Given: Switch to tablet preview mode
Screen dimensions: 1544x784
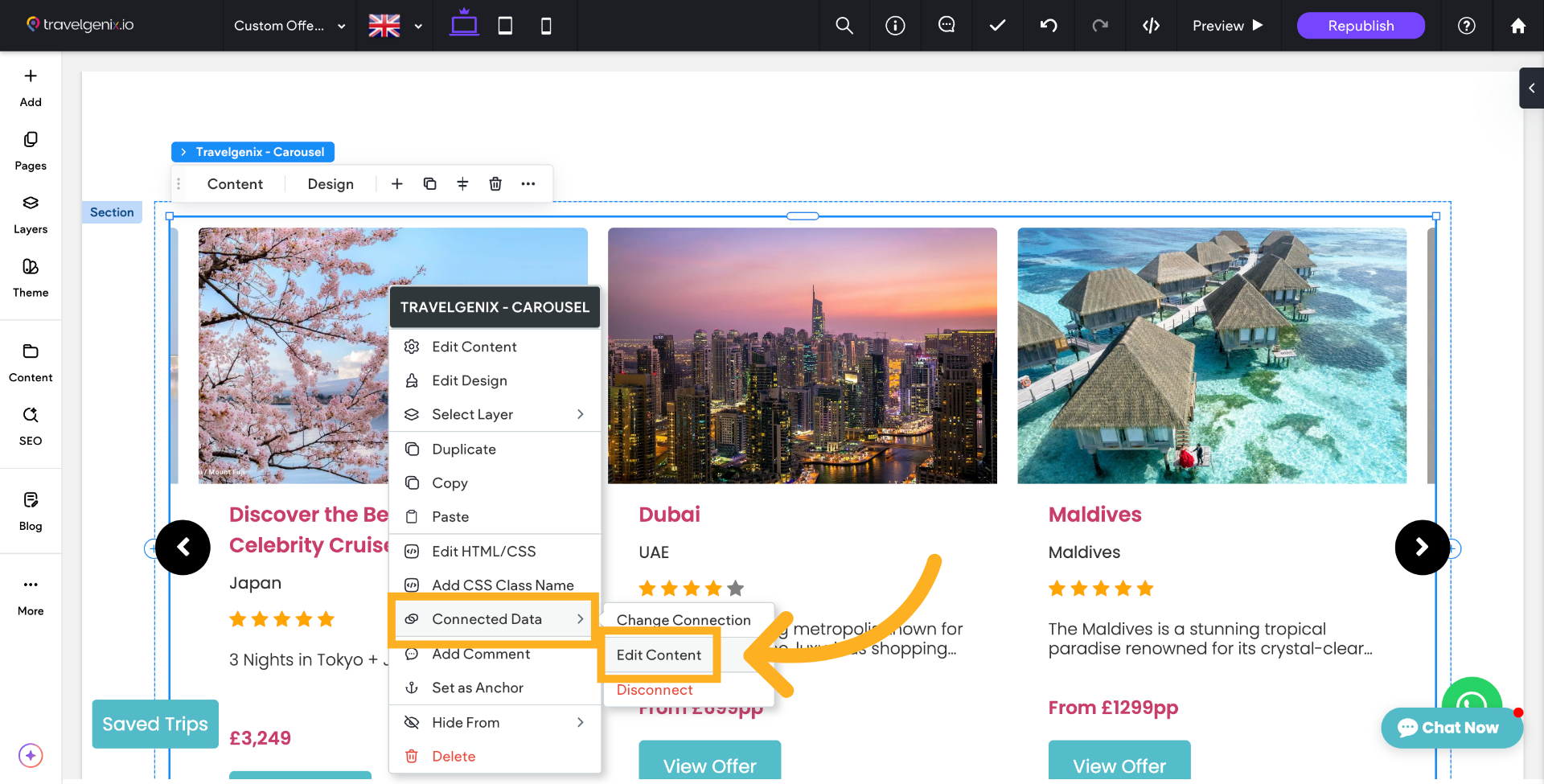Looking at the screenshot, I should pyautogui.click(x=505, y=25).
